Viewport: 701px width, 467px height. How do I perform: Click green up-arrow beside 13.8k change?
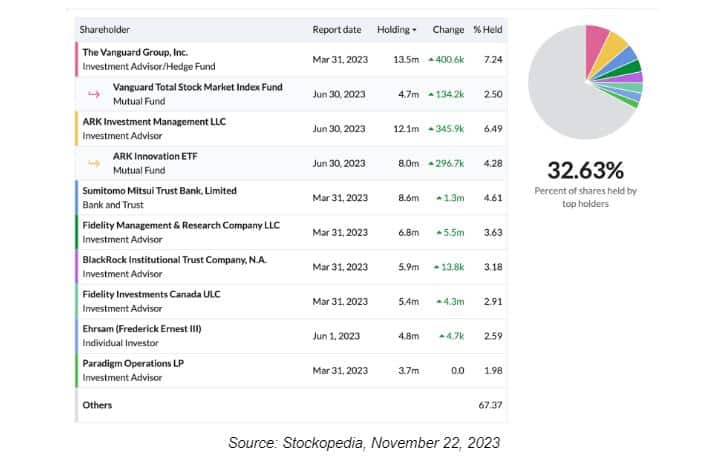click(436, 267)
